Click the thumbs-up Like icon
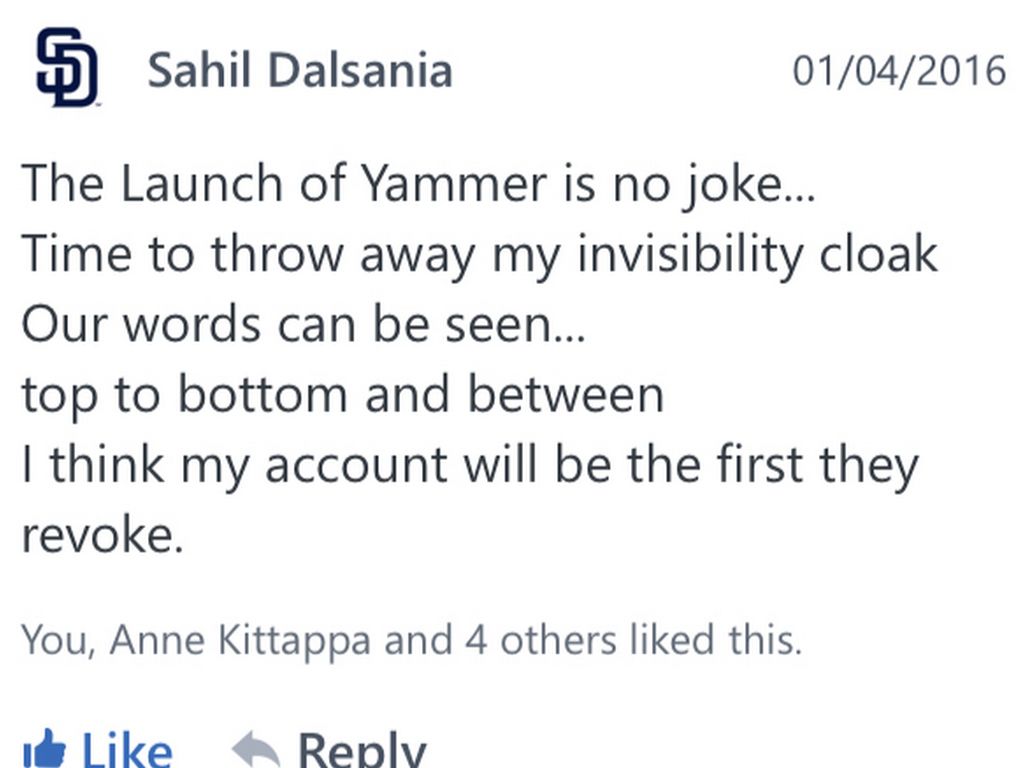Image resolution: width=1024 pixels, height=768 pixels. coord(44,750)
